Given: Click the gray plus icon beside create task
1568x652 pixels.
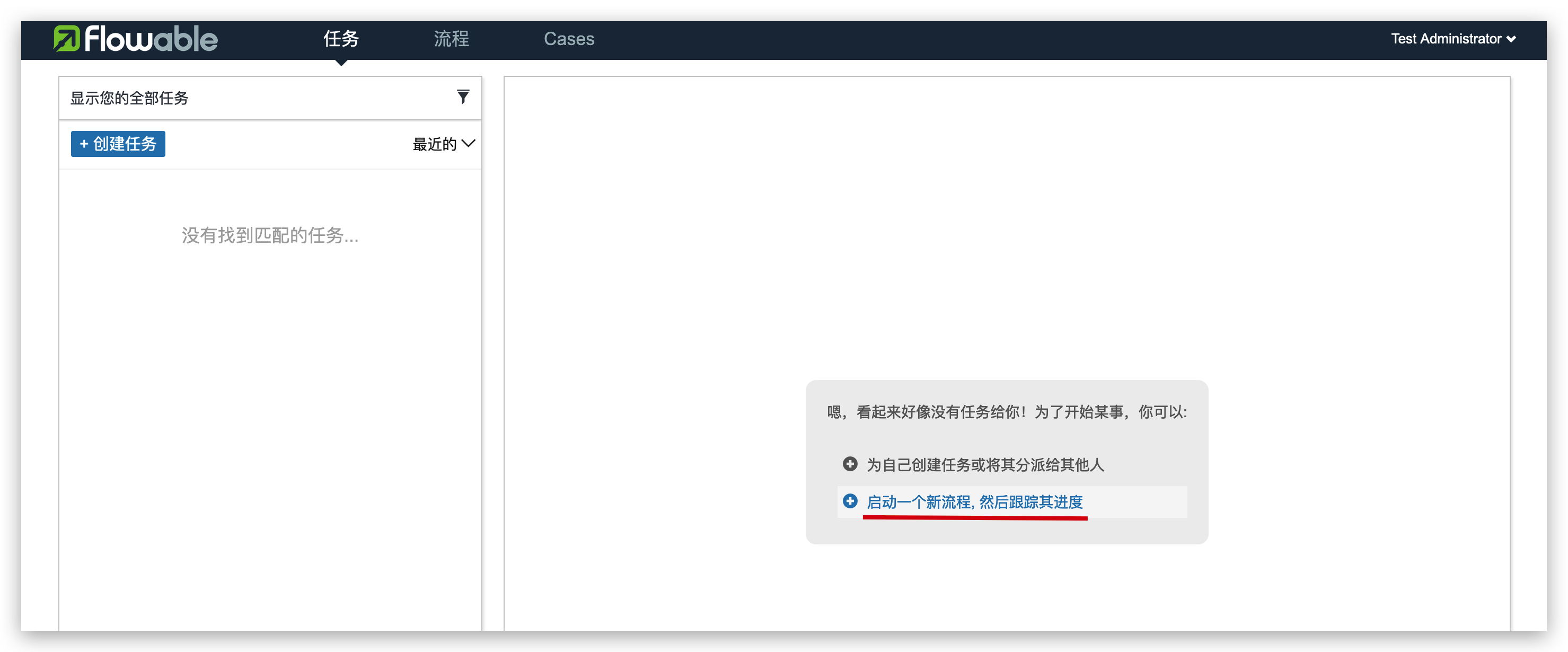Looking at the screenshot, I should (x=850, y=464).
